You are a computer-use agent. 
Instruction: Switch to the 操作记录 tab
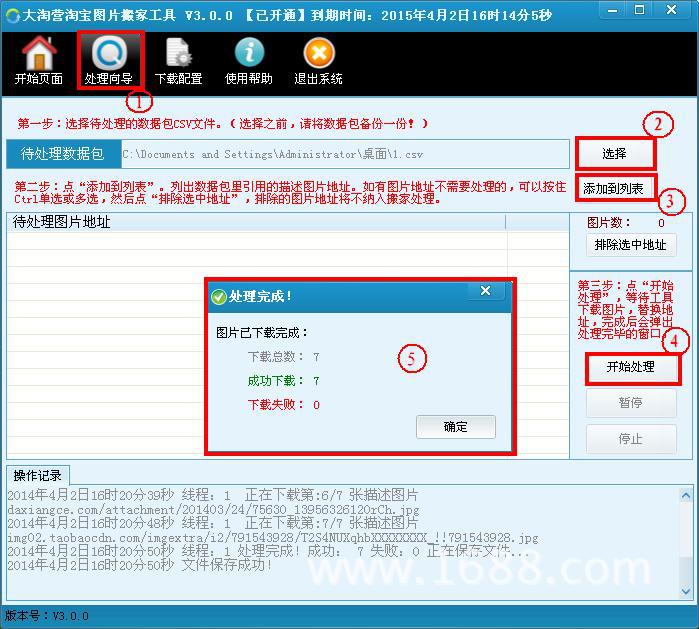point(37,475)
